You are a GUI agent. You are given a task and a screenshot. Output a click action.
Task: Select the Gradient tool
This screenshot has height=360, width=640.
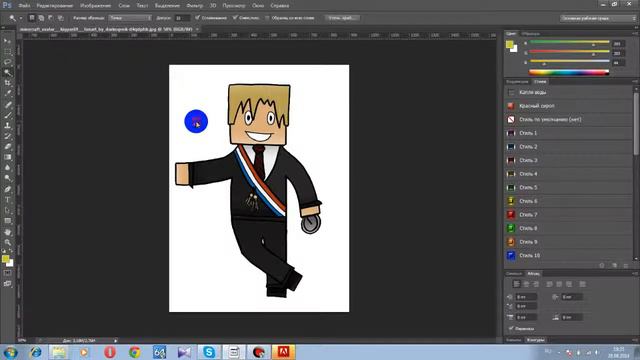tap(7, 157)
